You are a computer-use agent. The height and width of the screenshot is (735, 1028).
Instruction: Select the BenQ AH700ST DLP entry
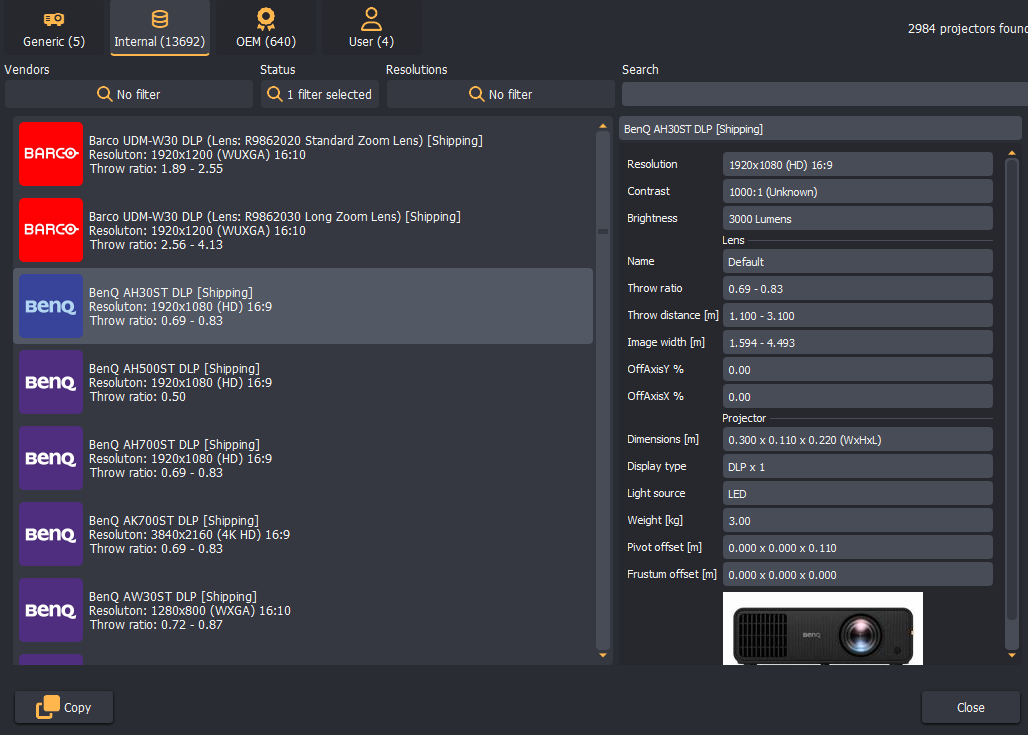tap(303, 458)
